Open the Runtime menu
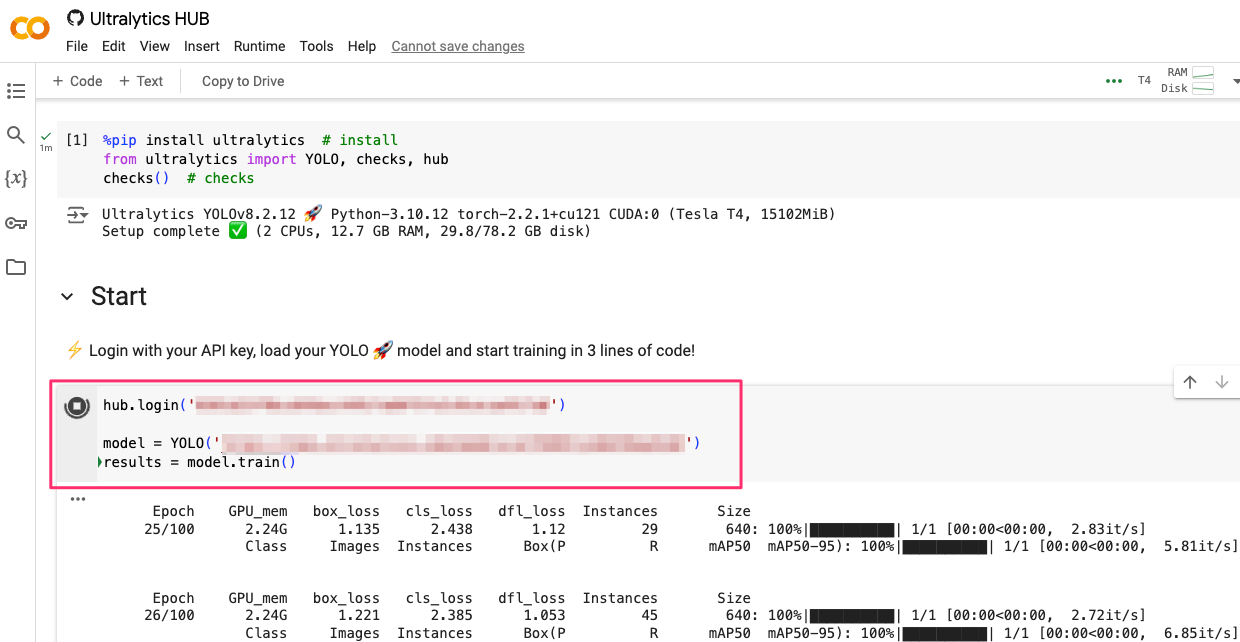Image resolution: width=1240 pixels, height=642 pixels. (259, 46)
